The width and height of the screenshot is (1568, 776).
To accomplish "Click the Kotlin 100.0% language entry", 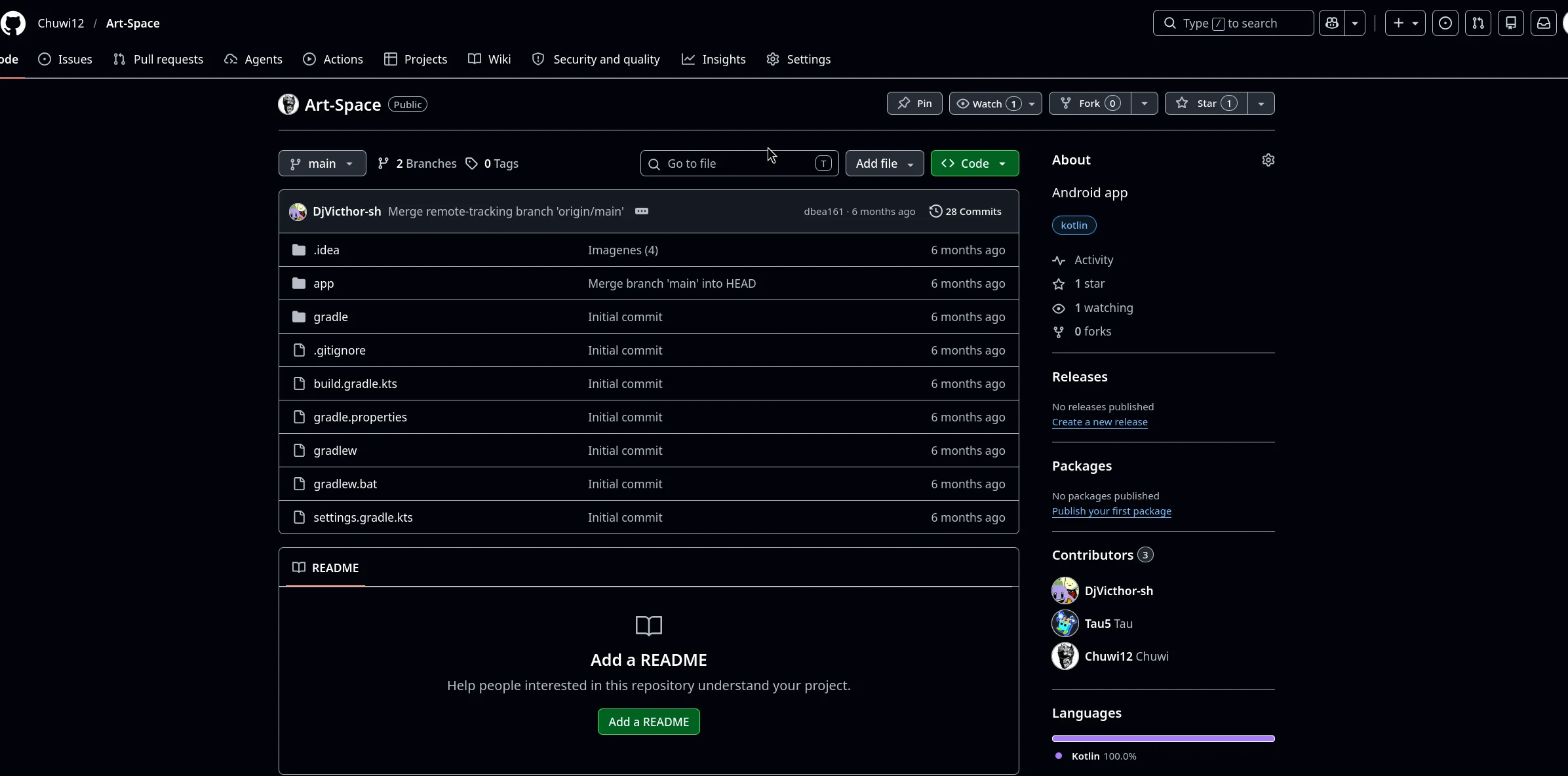I will tap(1096, 756).
